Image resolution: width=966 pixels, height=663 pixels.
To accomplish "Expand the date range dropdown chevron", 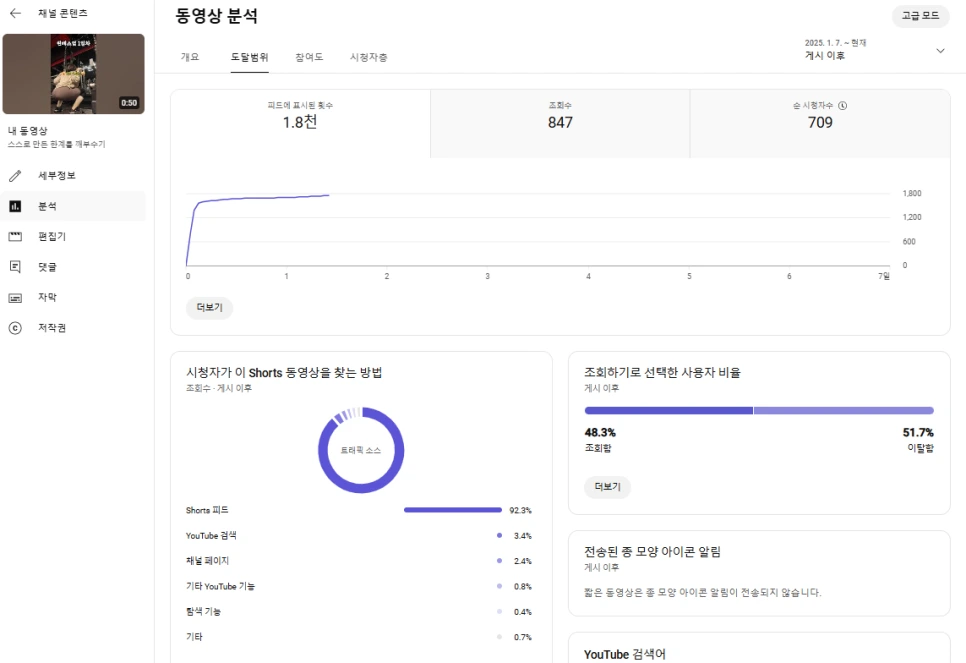I will (940, 51).
